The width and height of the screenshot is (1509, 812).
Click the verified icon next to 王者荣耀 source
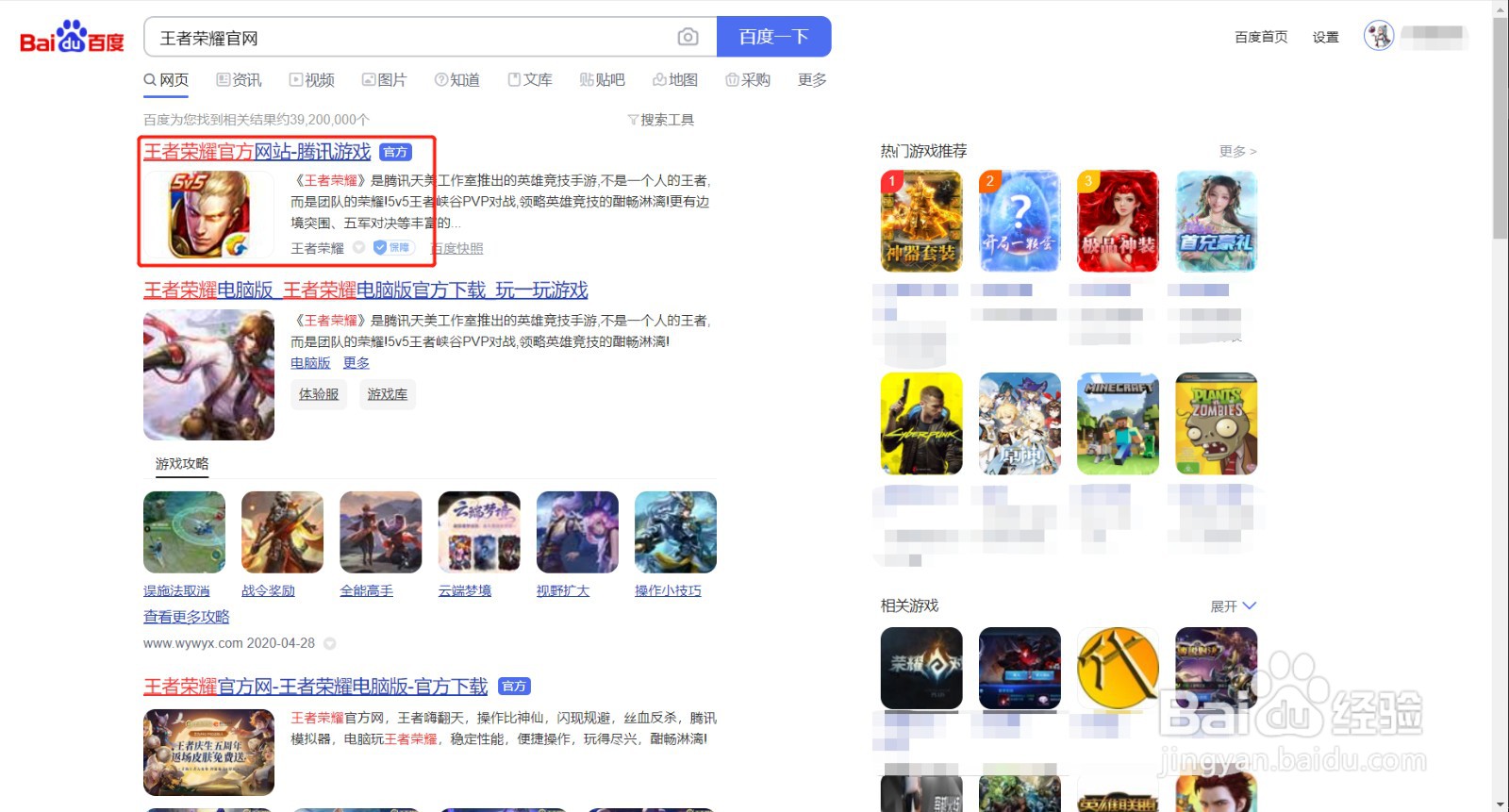click(x=358, y=248)
